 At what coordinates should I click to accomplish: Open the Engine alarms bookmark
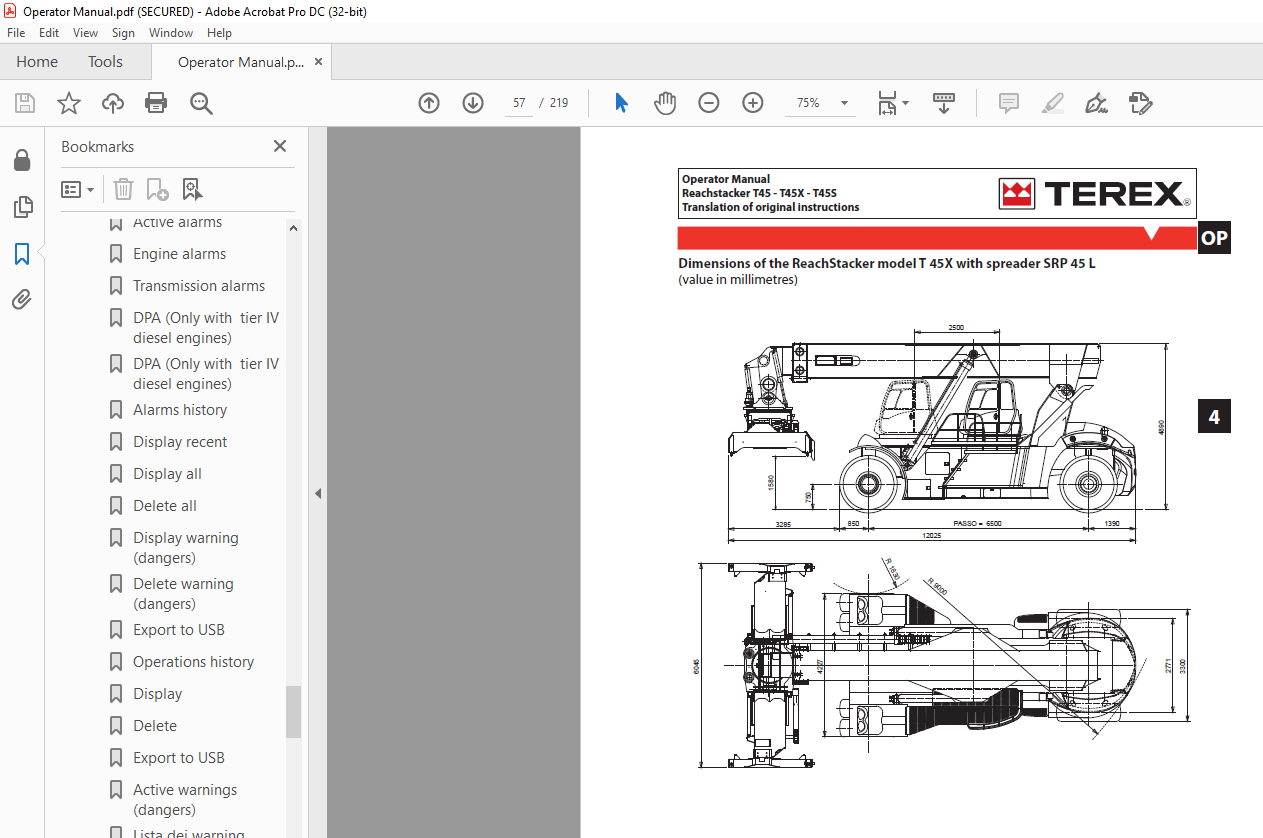pyautogui.click(x=179, y=254)
